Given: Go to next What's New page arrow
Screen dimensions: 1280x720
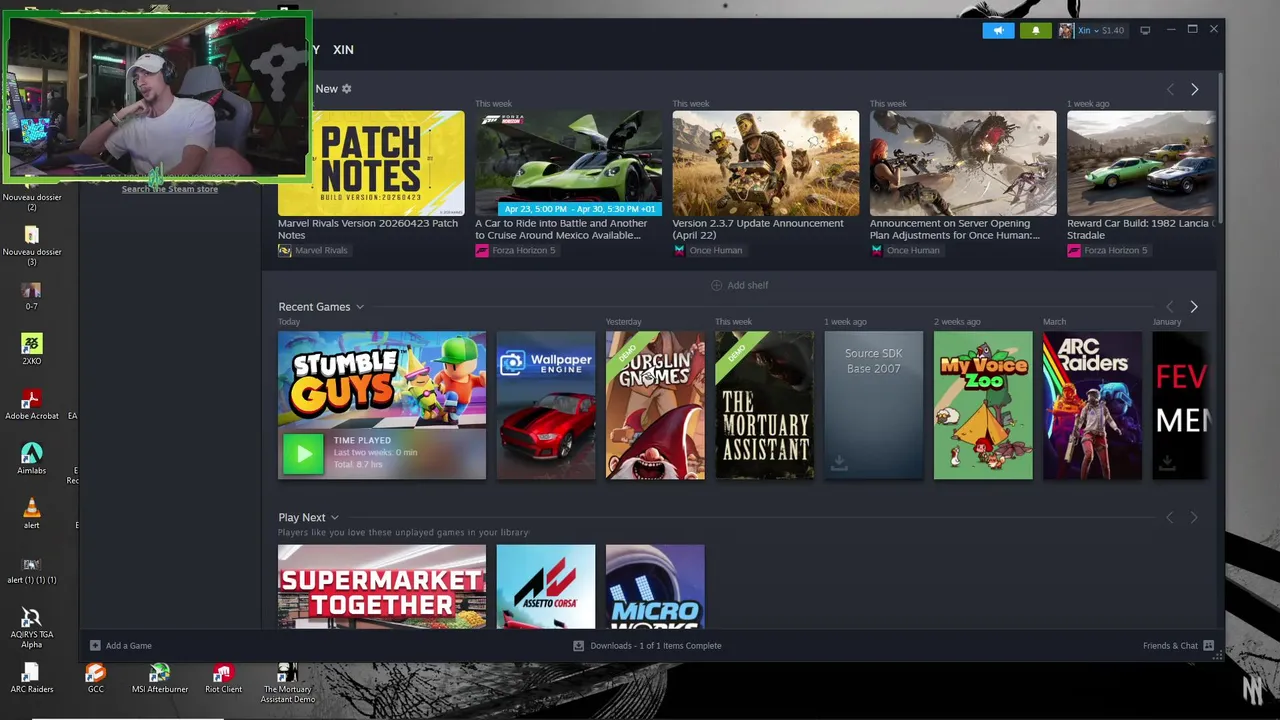Looking at the screenshot, I should tap(1194, 89).
